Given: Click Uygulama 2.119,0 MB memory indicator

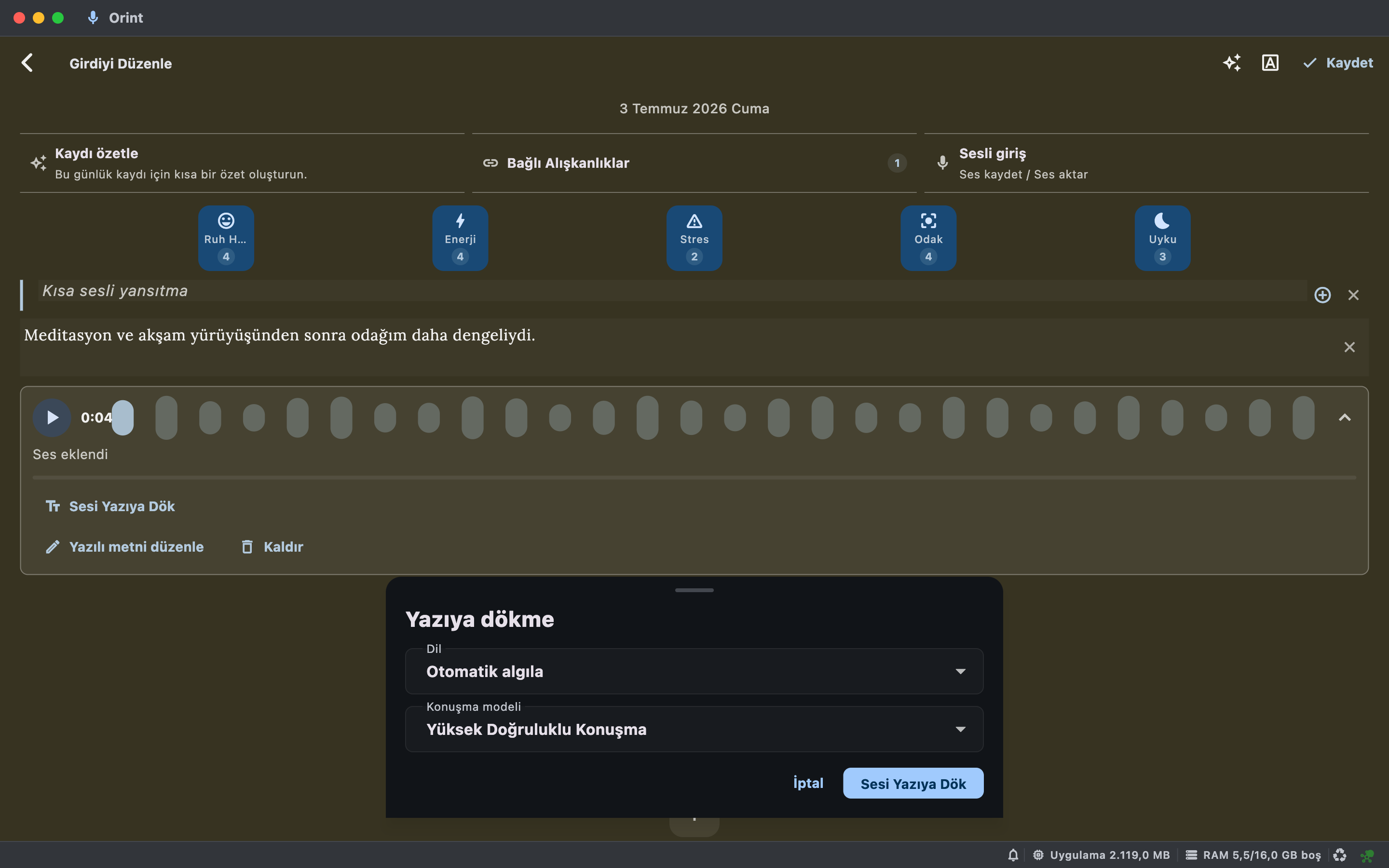Looking at the screenshot, I should click(1101, 855).
